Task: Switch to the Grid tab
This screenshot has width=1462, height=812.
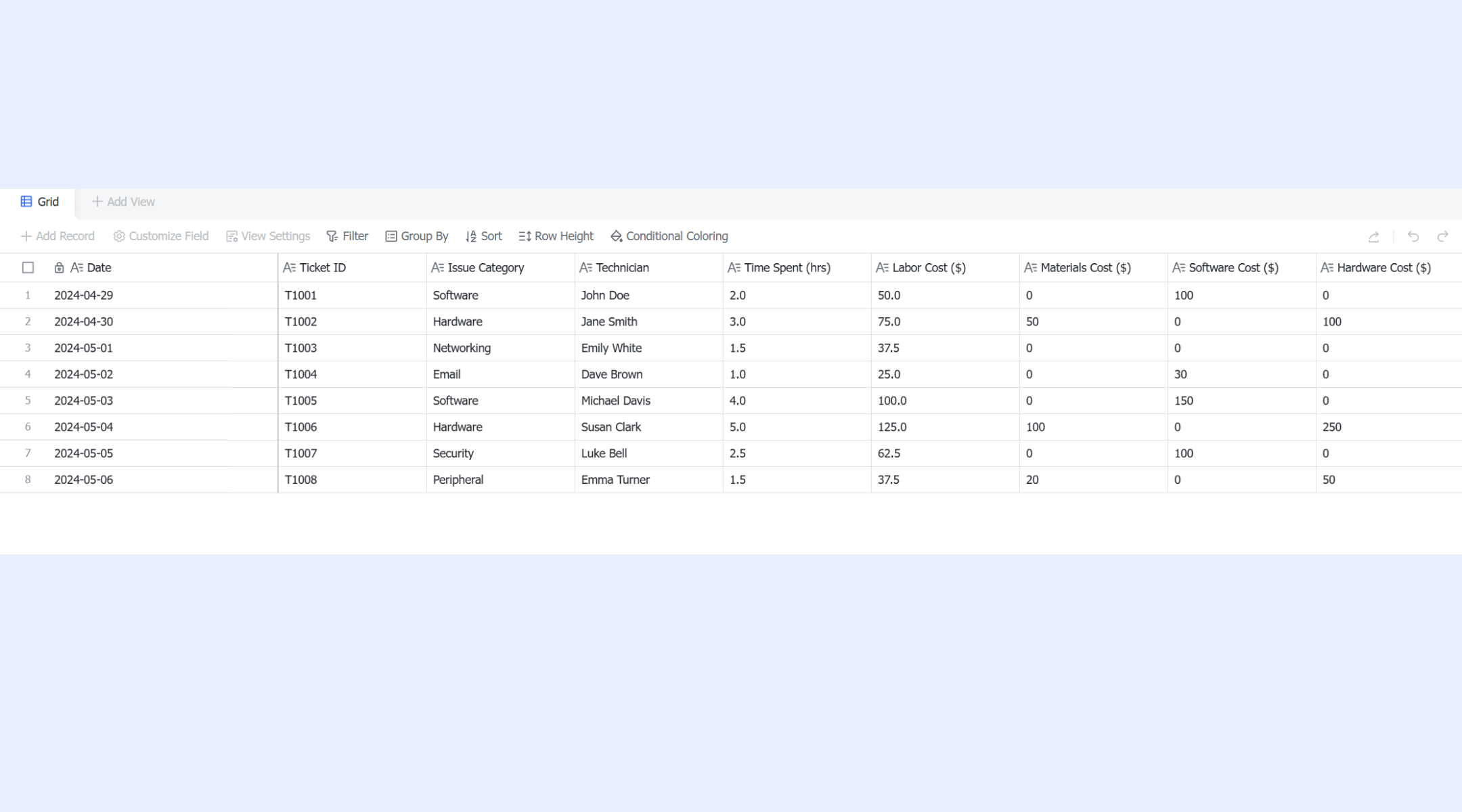Action: coord(40,202)
